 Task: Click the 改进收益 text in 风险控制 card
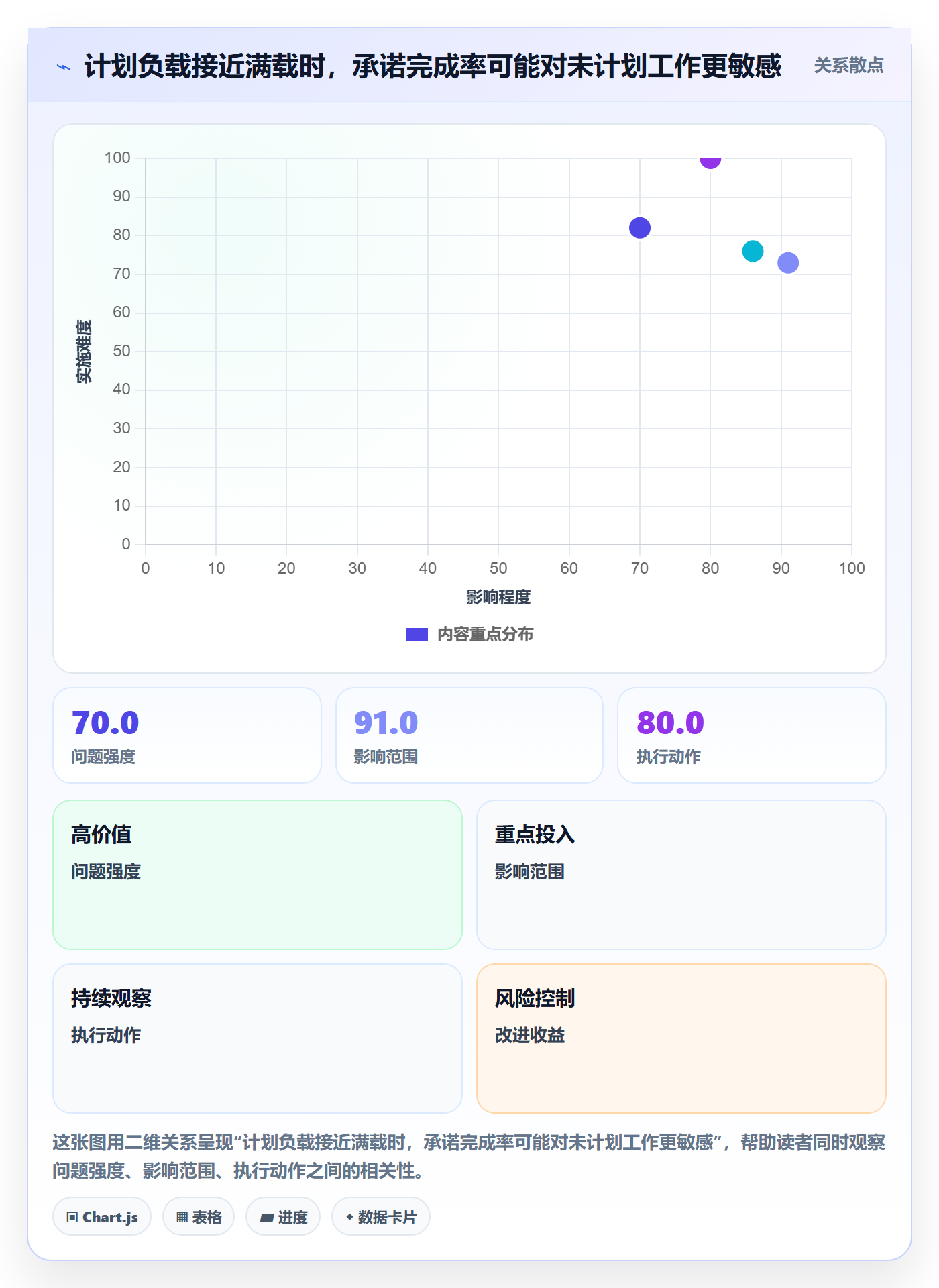point(530,1035)
